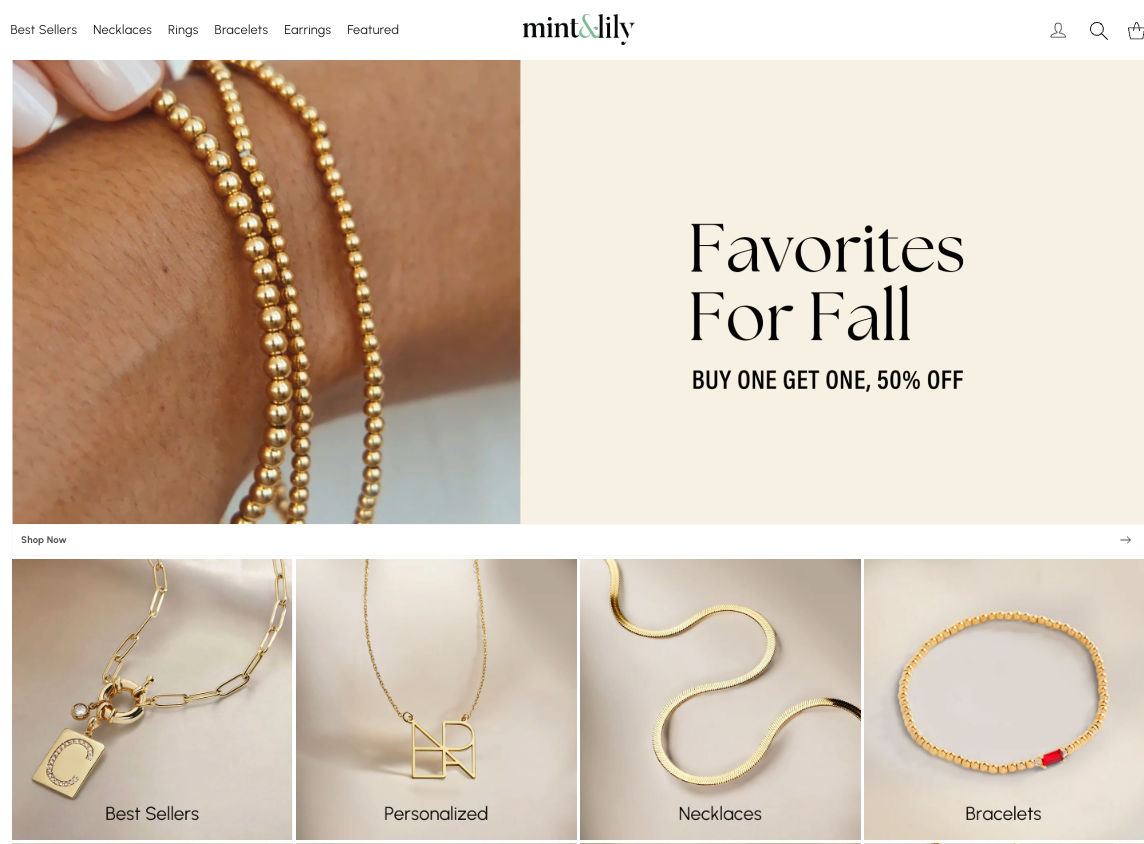
Task: Open the Best Sellers menu item
Action: 44,30
